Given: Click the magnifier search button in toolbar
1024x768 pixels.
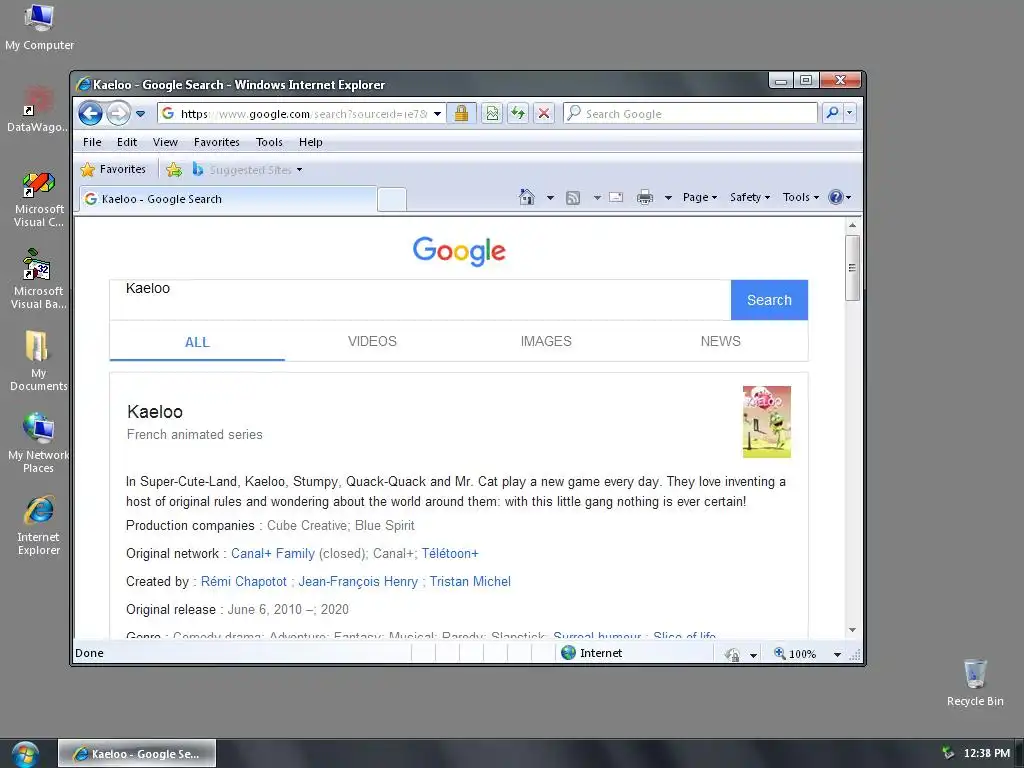Looking at the screenshot, I should (832, 113).
